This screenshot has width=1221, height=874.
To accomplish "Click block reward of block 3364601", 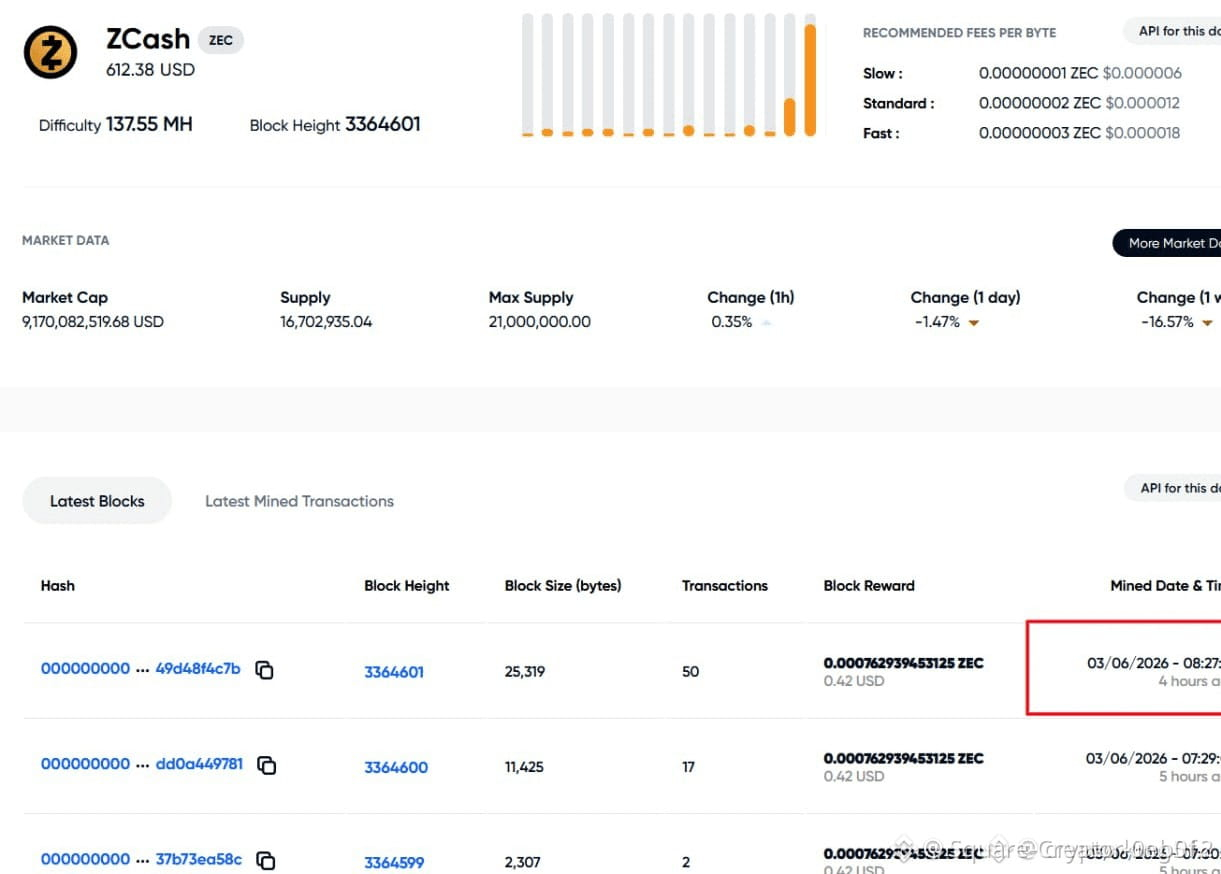I will tap(903, 663).
